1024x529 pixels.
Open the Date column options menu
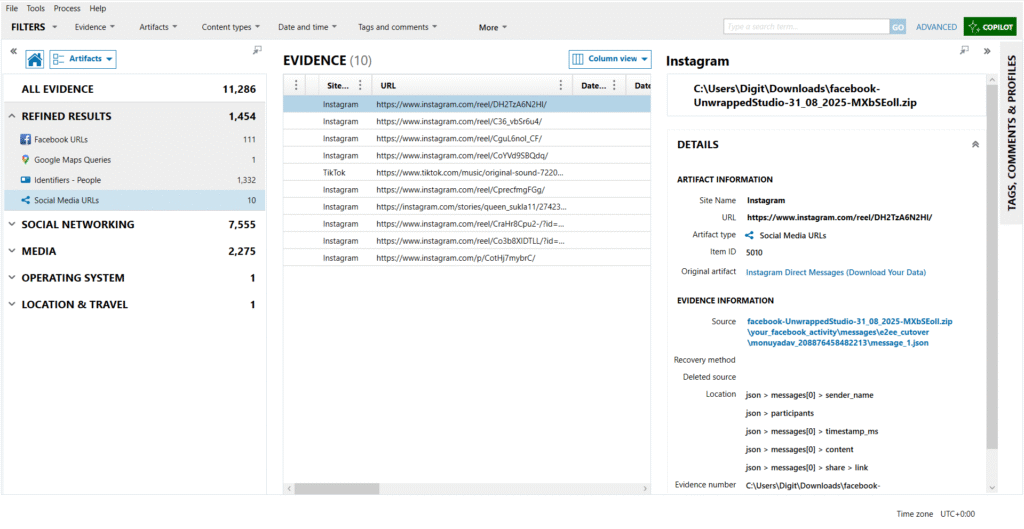point(614,85)
